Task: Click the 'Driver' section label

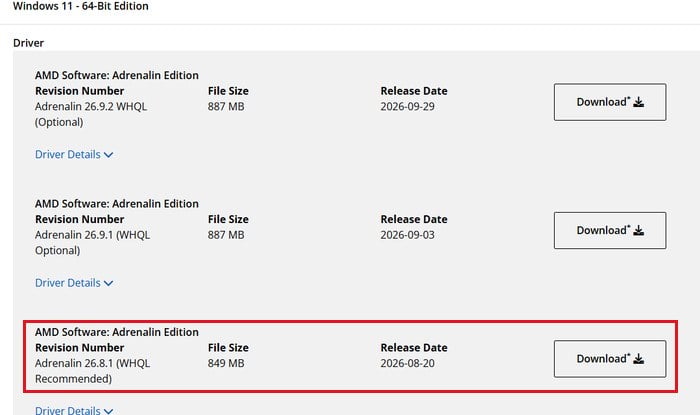Action: pyautogui.click(x=29, y=43)
